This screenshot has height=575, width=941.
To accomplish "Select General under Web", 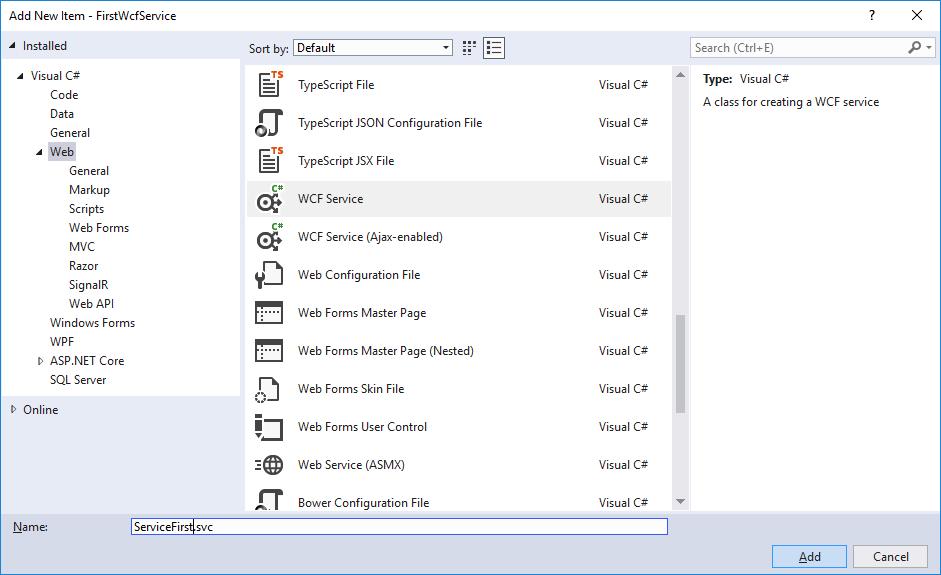I will (89, 170).
